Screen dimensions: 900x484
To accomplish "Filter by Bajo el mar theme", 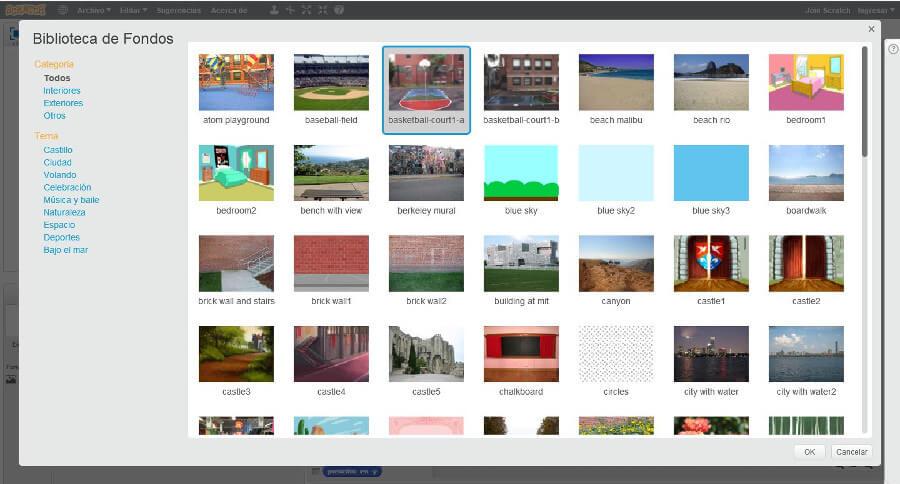I will click(65, 250).
